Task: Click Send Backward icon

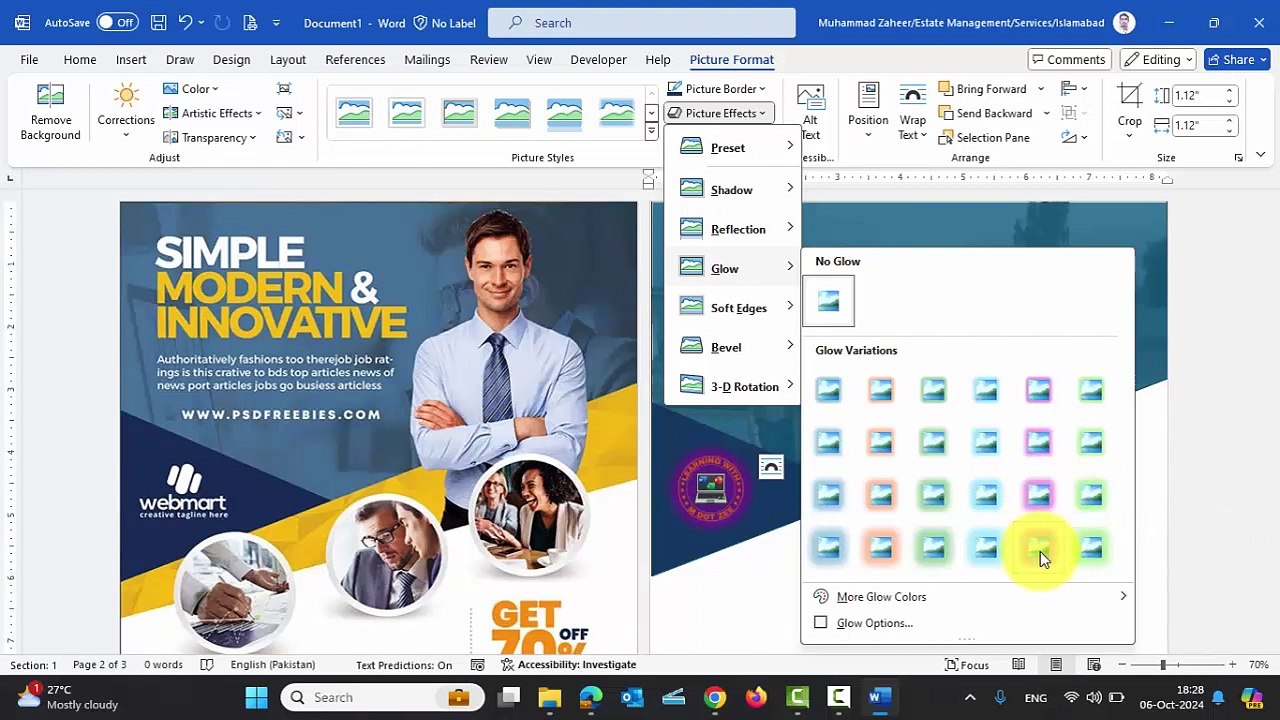Action: point(945,113)
